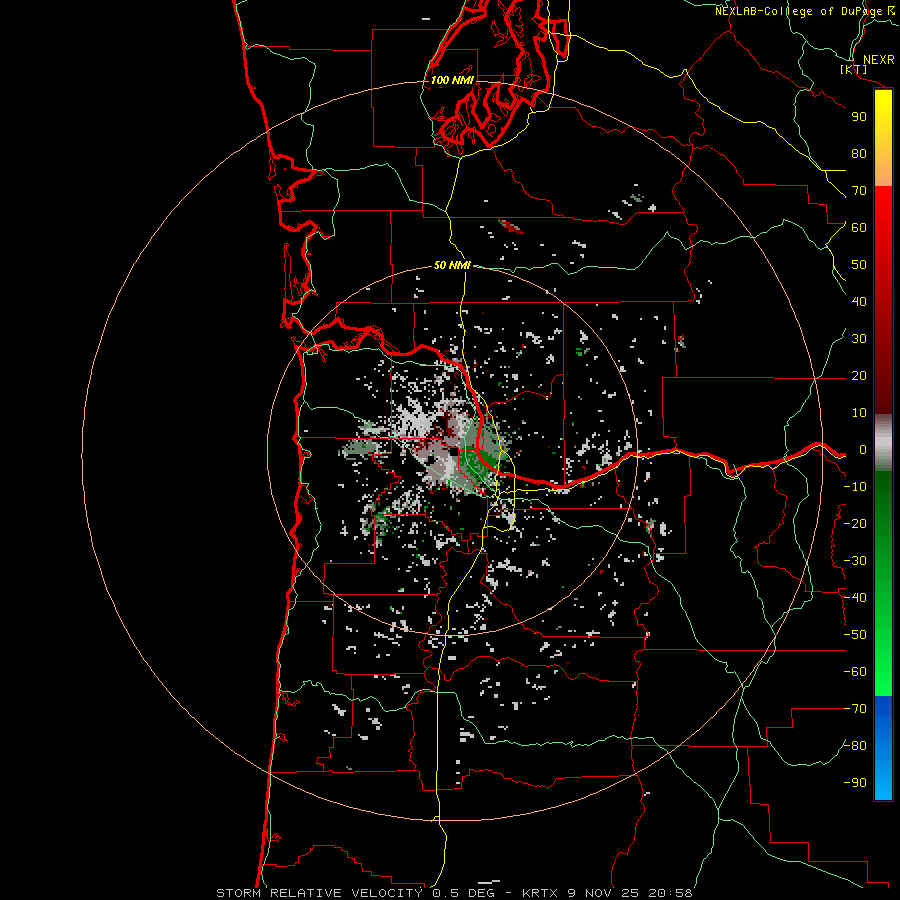Click the '-90' label on the velocity scale

tap(855, 783)
